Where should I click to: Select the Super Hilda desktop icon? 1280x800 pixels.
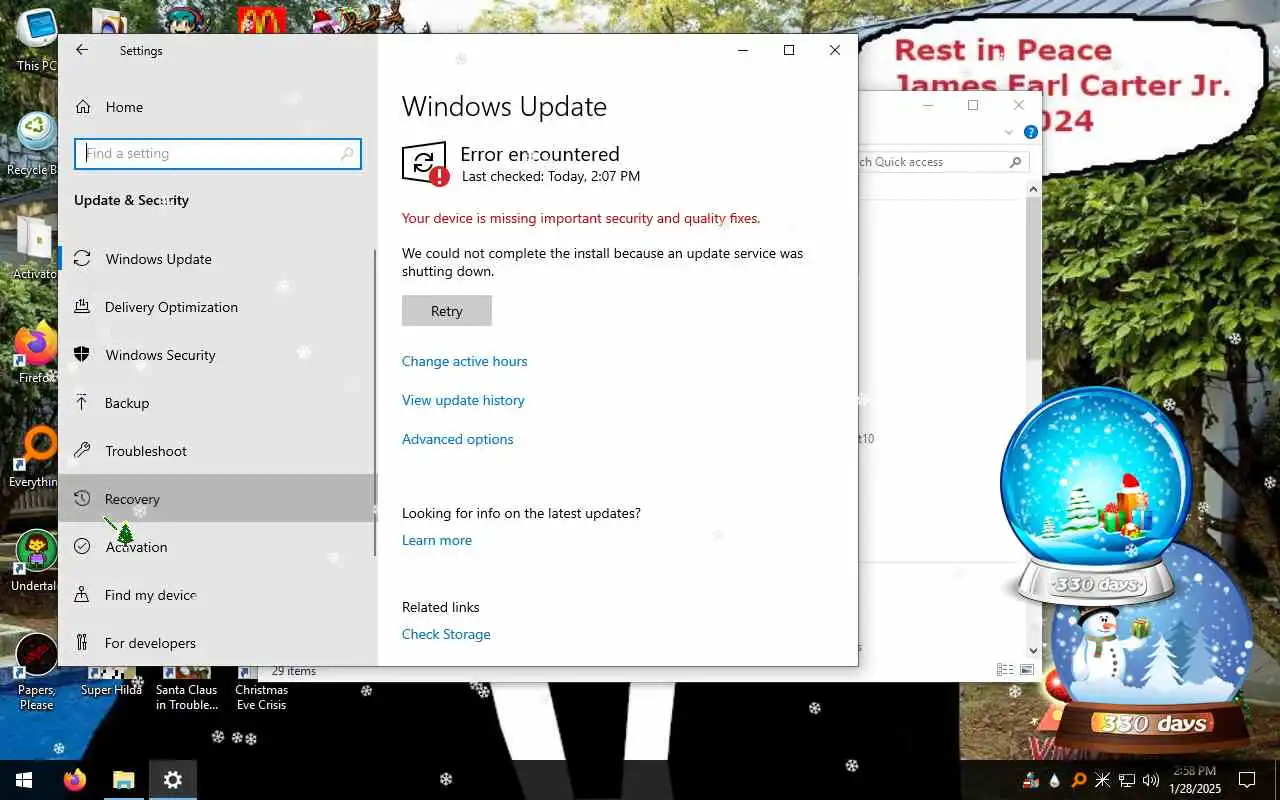(x=111, y=682)
